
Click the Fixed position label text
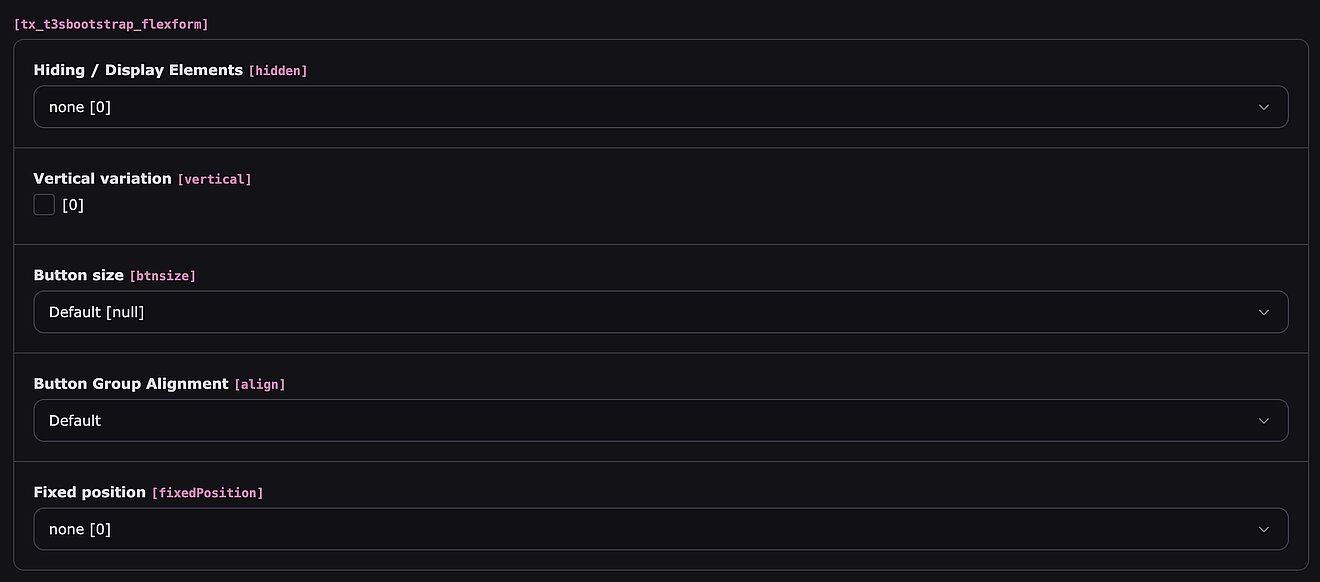click(89, 492)
